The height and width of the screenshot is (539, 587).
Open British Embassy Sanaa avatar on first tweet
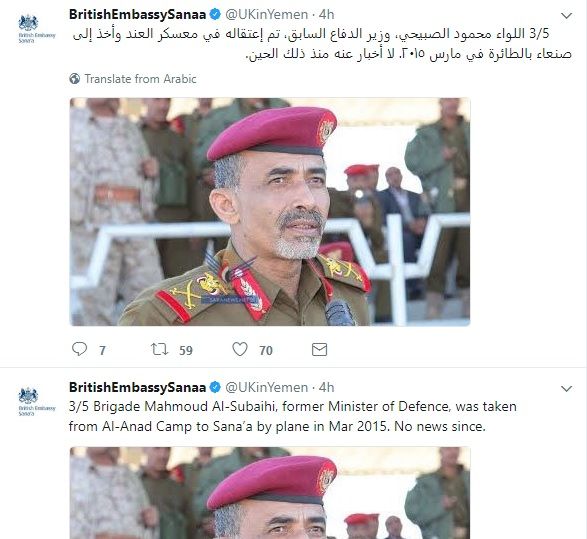click(37, 28)
